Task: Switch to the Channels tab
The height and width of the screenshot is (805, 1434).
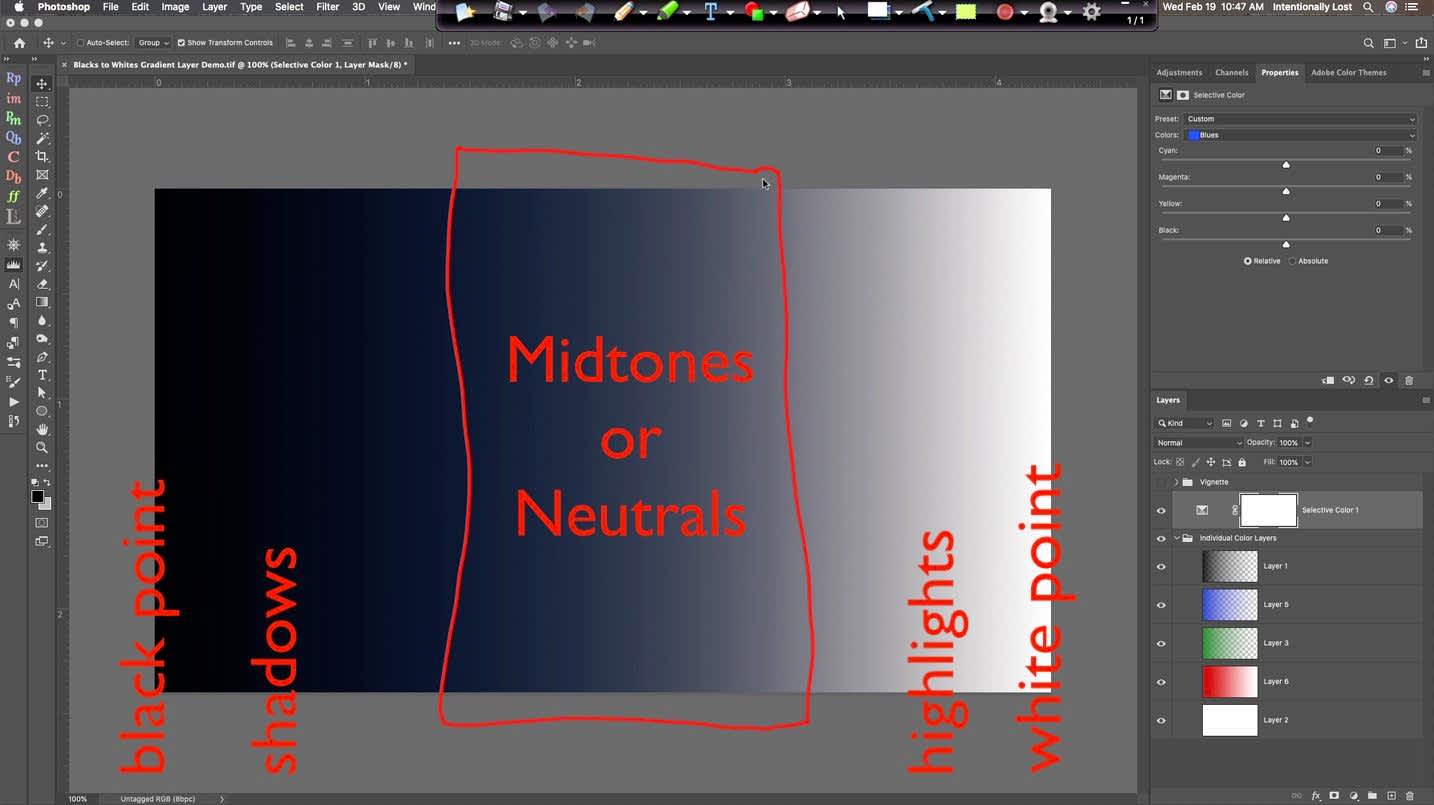Action: [1231, 72]
